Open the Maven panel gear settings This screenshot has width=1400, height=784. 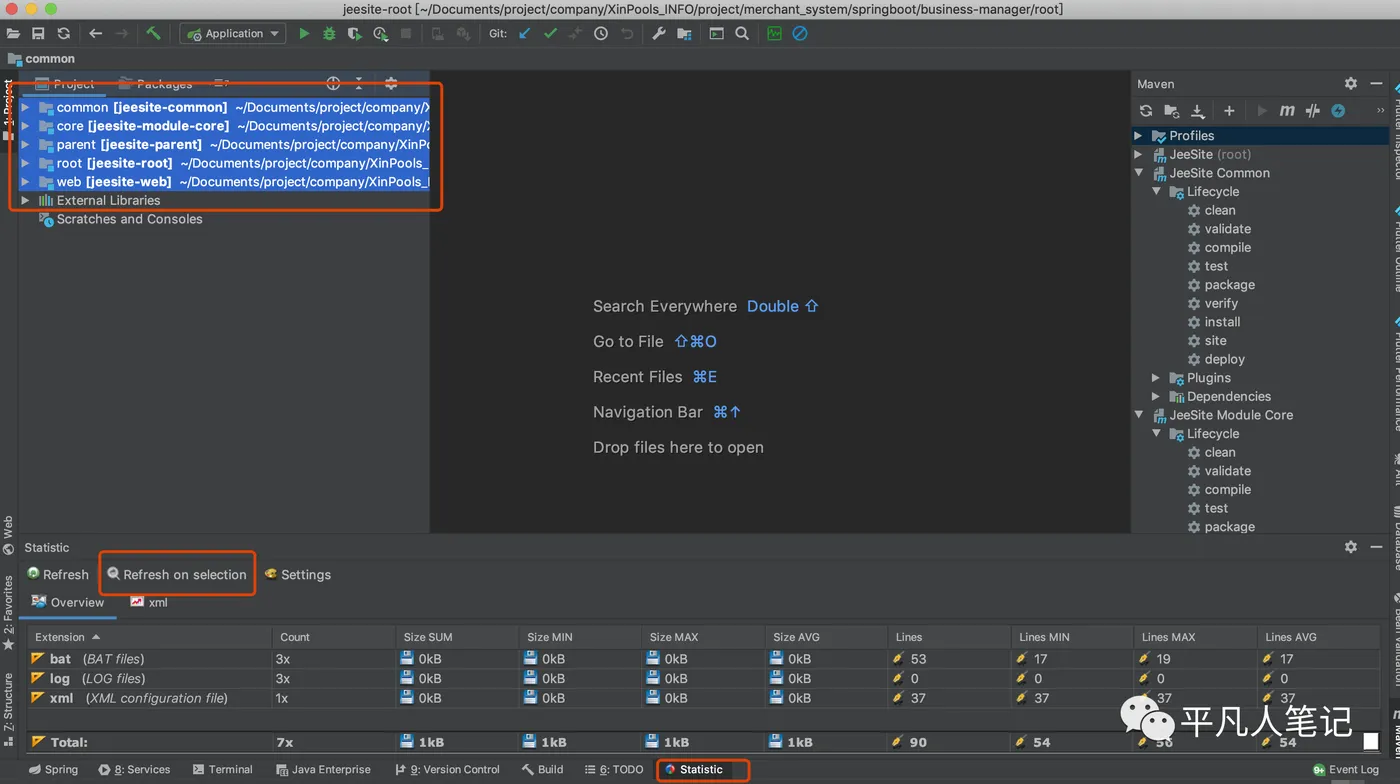click(1351, 84)
